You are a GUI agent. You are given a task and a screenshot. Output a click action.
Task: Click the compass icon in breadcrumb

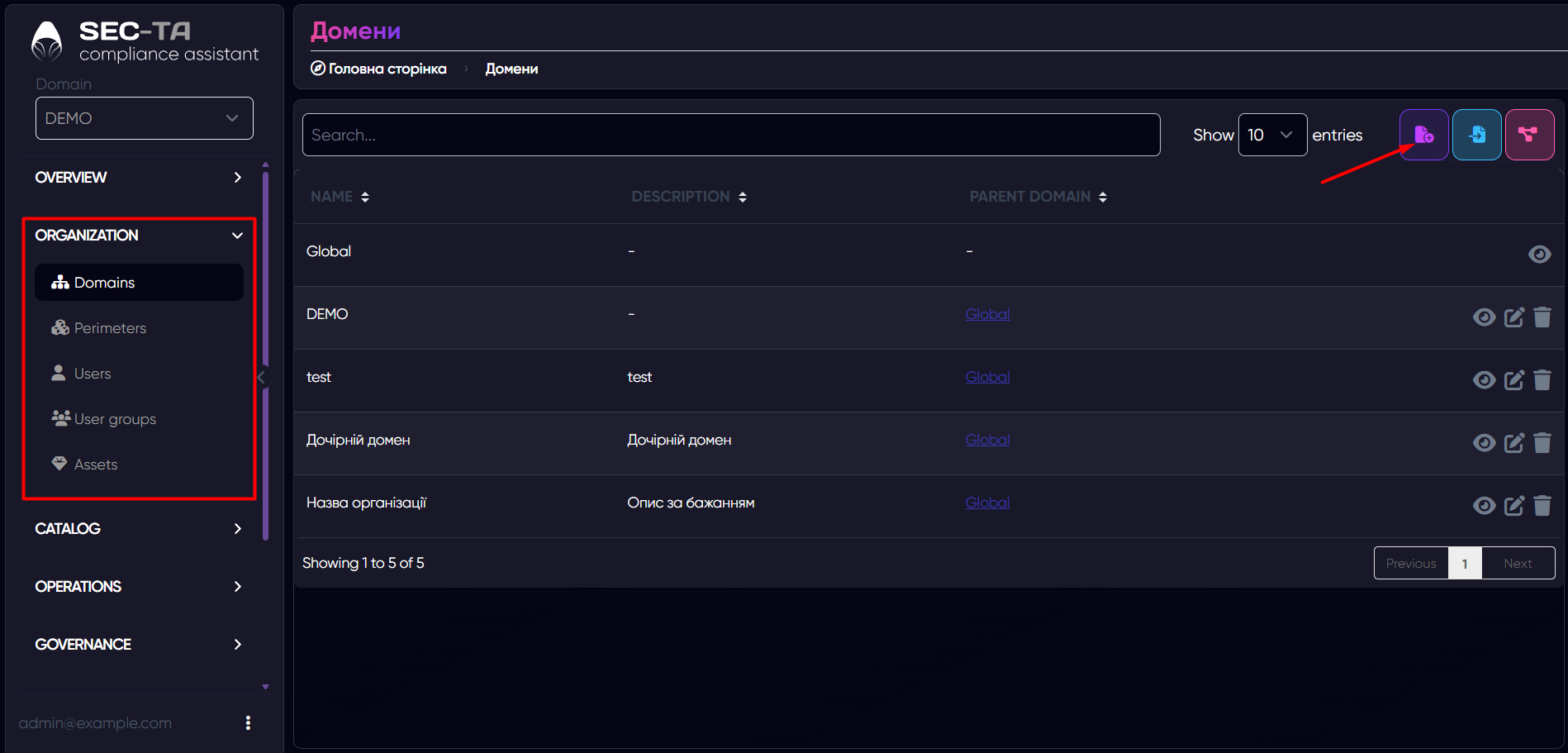(x=317, y=69)
